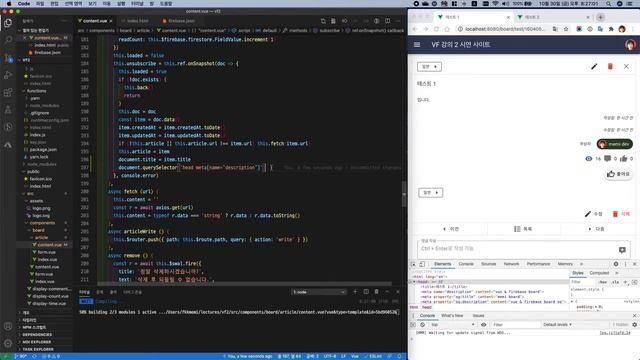640x360 pixels.
Task: Open the Default levels dropdown in the console
Action: (557, 324)
